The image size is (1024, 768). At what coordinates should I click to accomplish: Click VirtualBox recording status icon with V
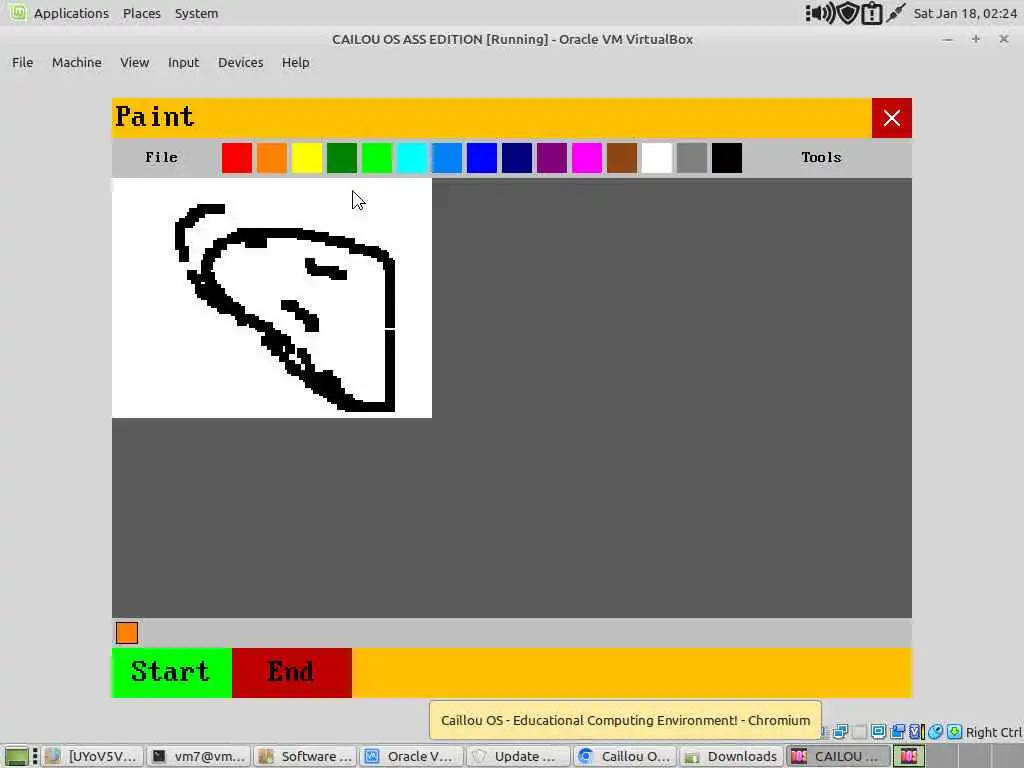(x=916, y=731)
